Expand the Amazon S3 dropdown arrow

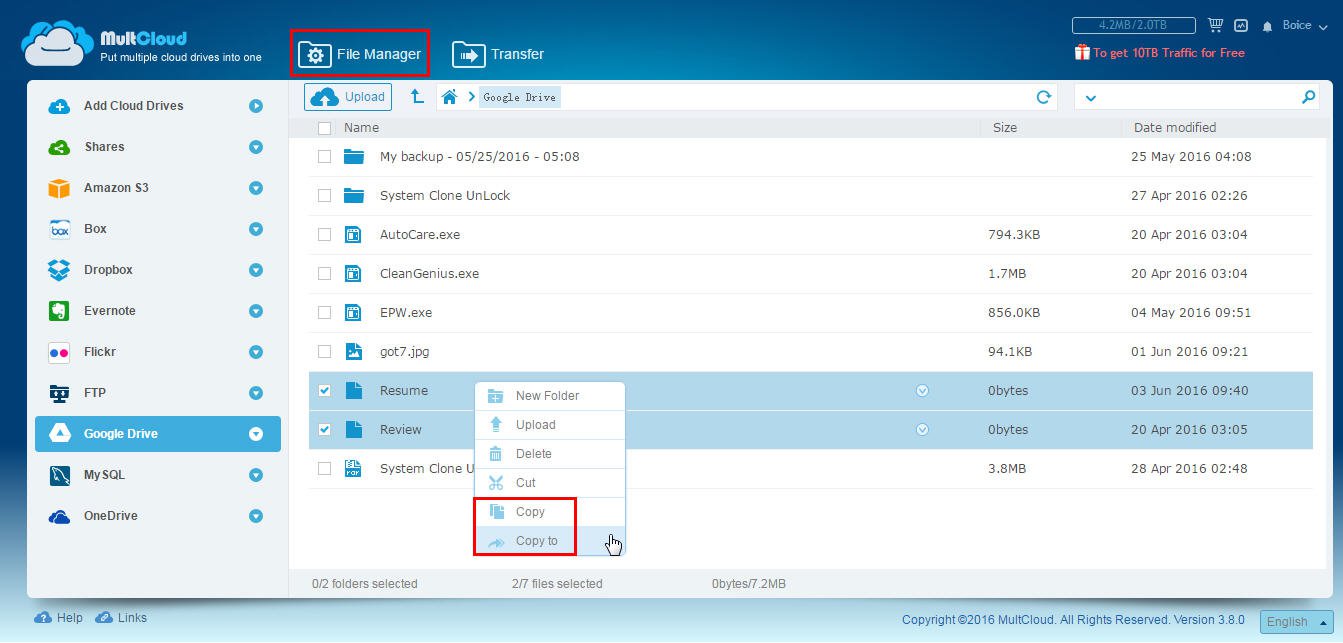[256, 188]
